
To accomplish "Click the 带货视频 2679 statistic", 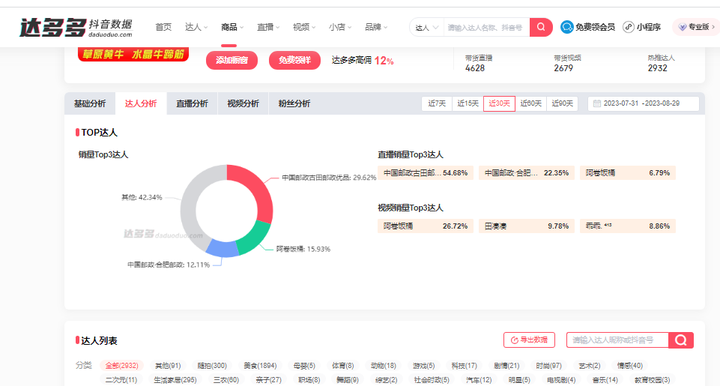I will click(x=567, y=63).
